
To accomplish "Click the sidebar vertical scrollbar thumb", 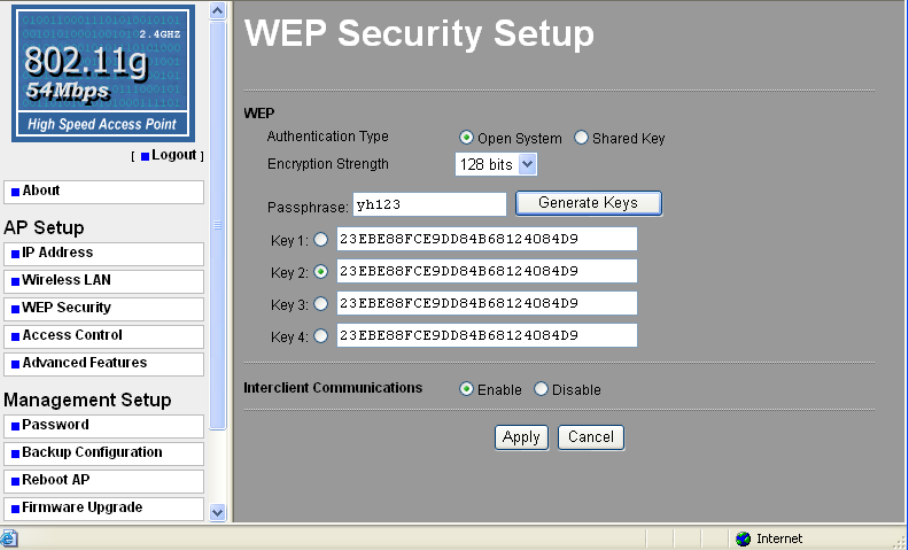I will 218,225.
